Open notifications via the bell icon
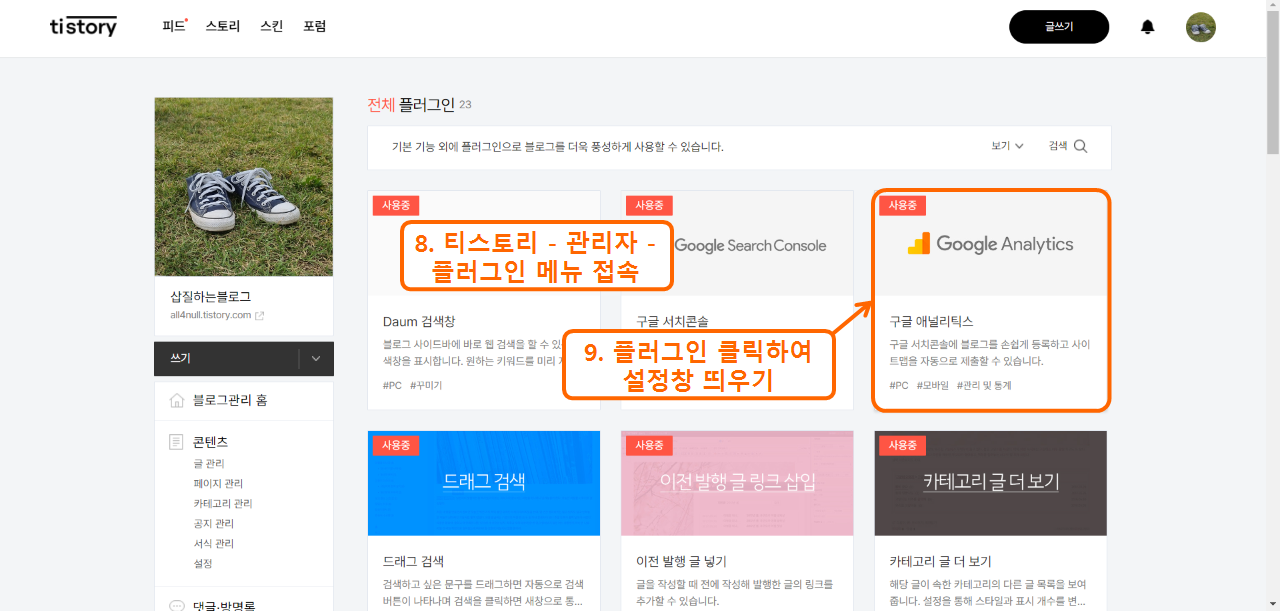Screen dimensions: 1280x611 click(x=1147, y=26)
